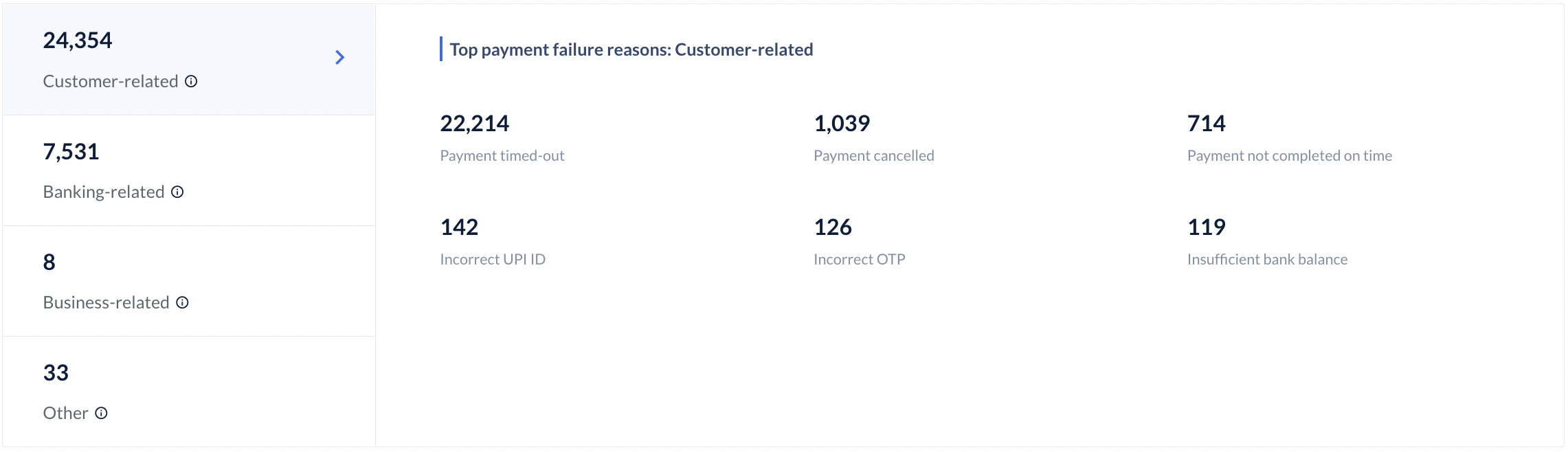1568x452 pixels.
Task: Click the 22,214 Payment timed-out figure
Action: [x=475, y=124]
